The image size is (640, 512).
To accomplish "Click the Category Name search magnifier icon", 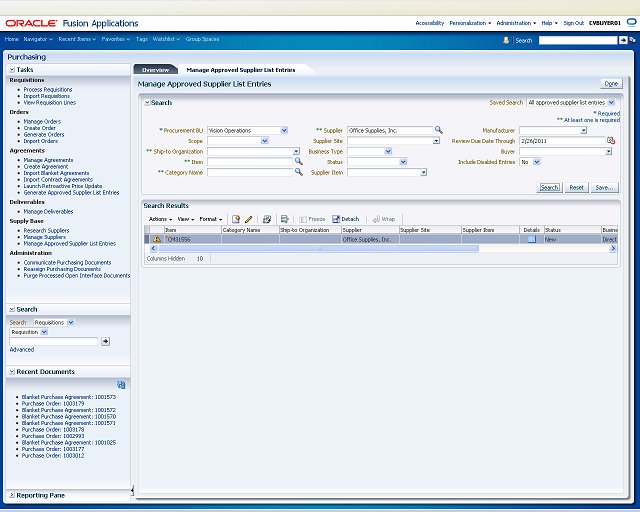I will (x=299, y=172).
